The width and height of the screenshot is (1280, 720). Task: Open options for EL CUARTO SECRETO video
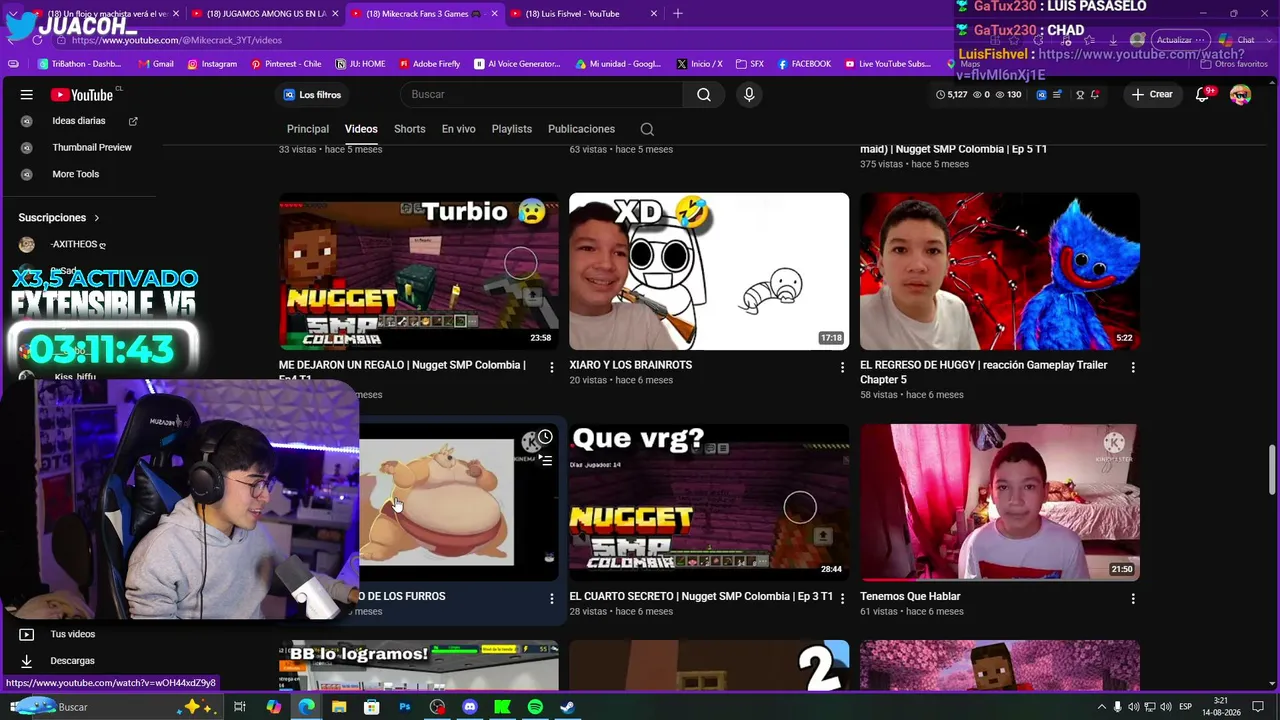tap(842, 599)
